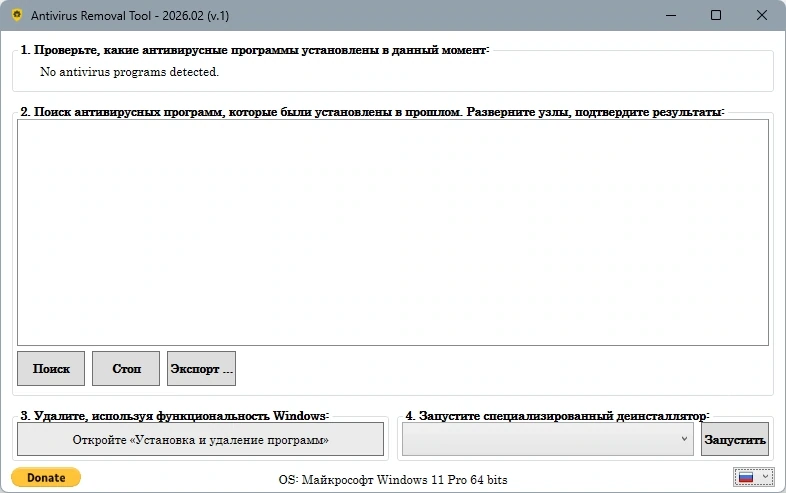Click the OS Windows 11 Pro status text
Screen dimensions: 786x493
(393, 480)
